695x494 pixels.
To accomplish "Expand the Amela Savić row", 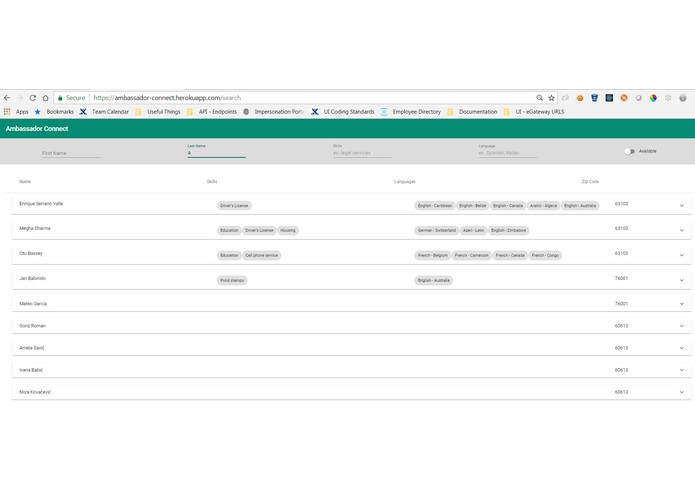I will 682,348.
